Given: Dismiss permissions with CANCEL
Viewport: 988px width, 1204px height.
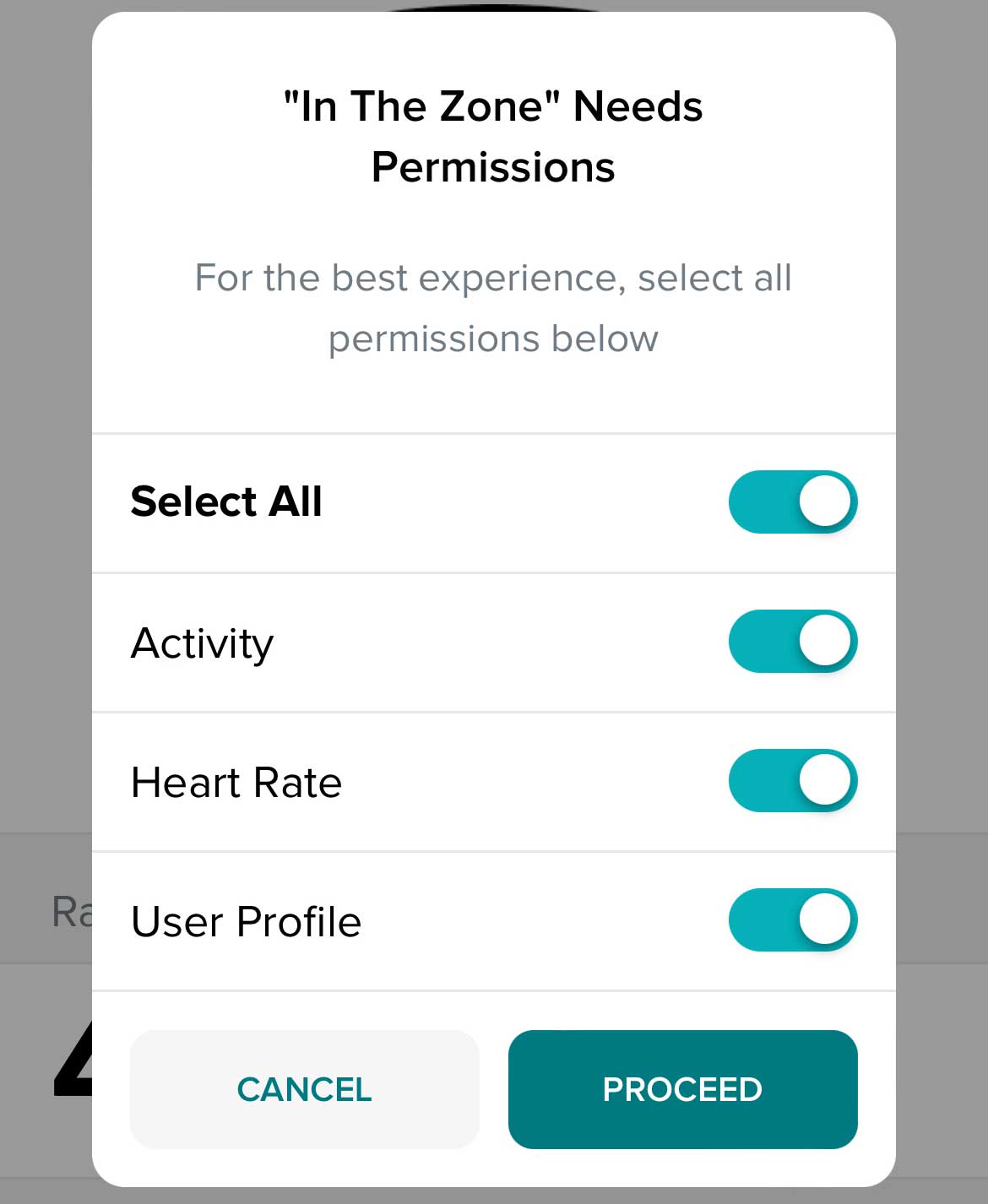Looking at the screenshot, I should coord(304,1089).
